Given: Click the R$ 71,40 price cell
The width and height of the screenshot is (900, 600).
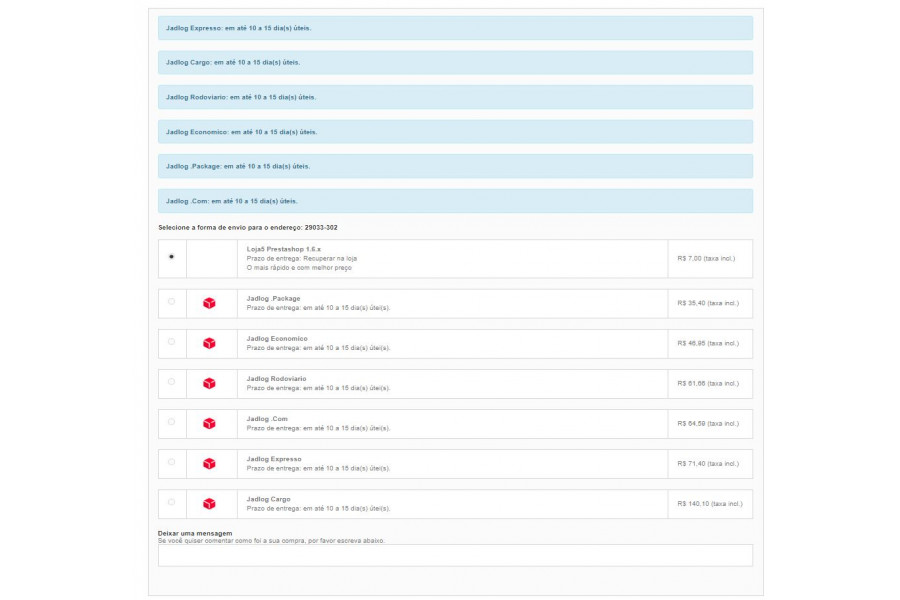Looking at the screenshot, I should 710,464.
